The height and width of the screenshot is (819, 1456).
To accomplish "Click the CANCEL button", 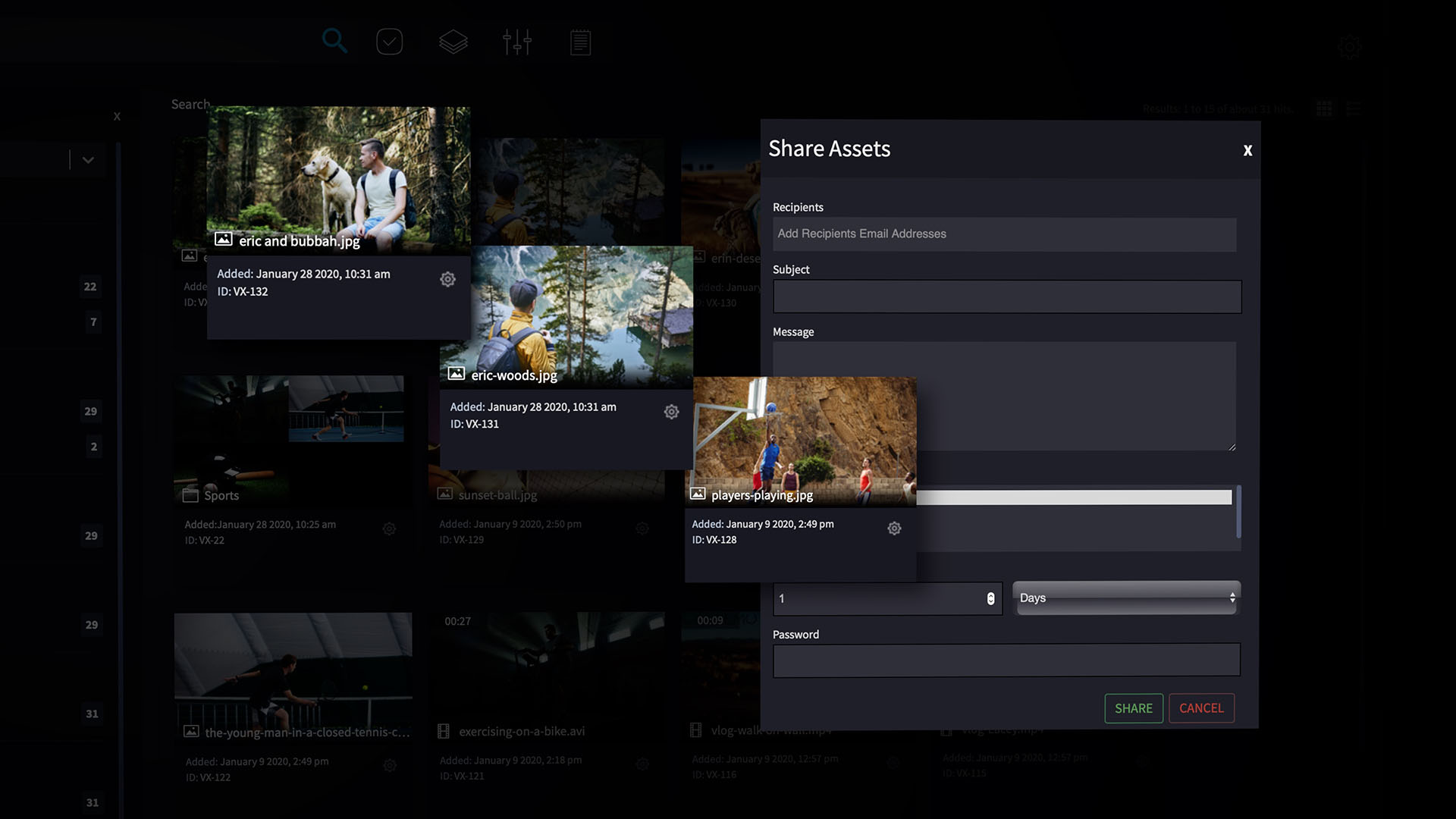I will point(1201,708).
